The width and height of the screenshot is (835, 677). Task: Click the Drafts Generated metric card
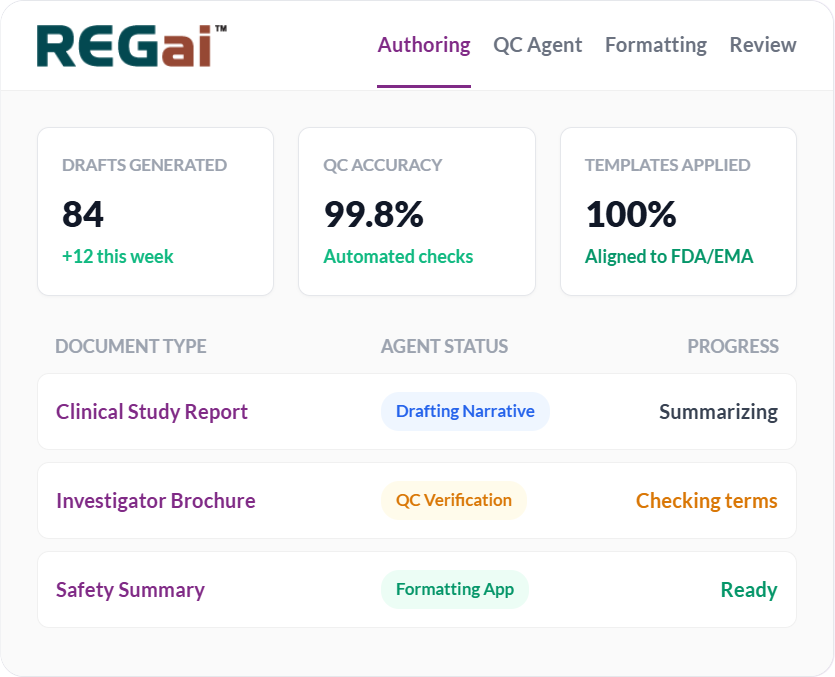point(155,211)
